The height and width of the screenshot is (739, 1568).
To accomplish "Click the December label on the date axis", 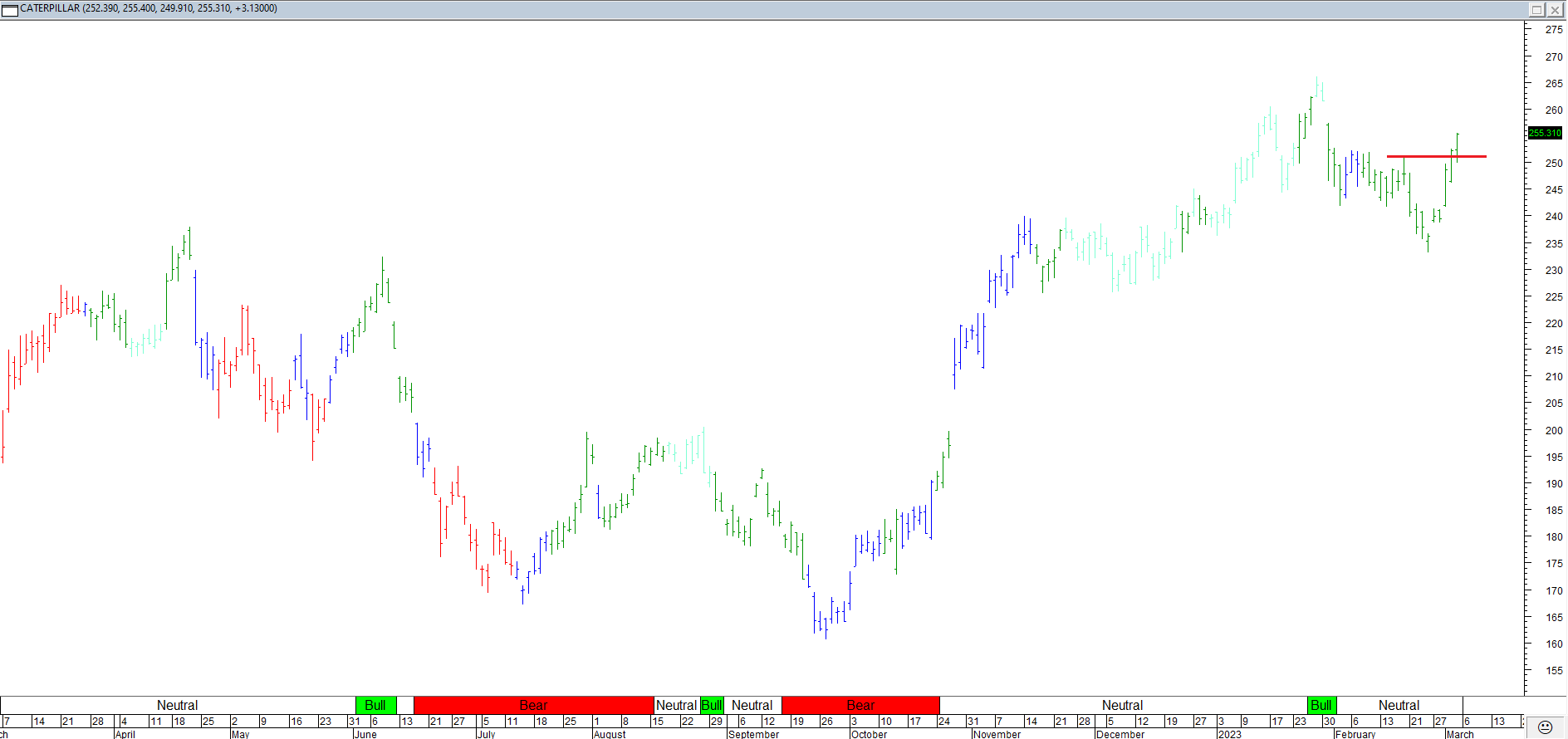I will [1120, 734].
